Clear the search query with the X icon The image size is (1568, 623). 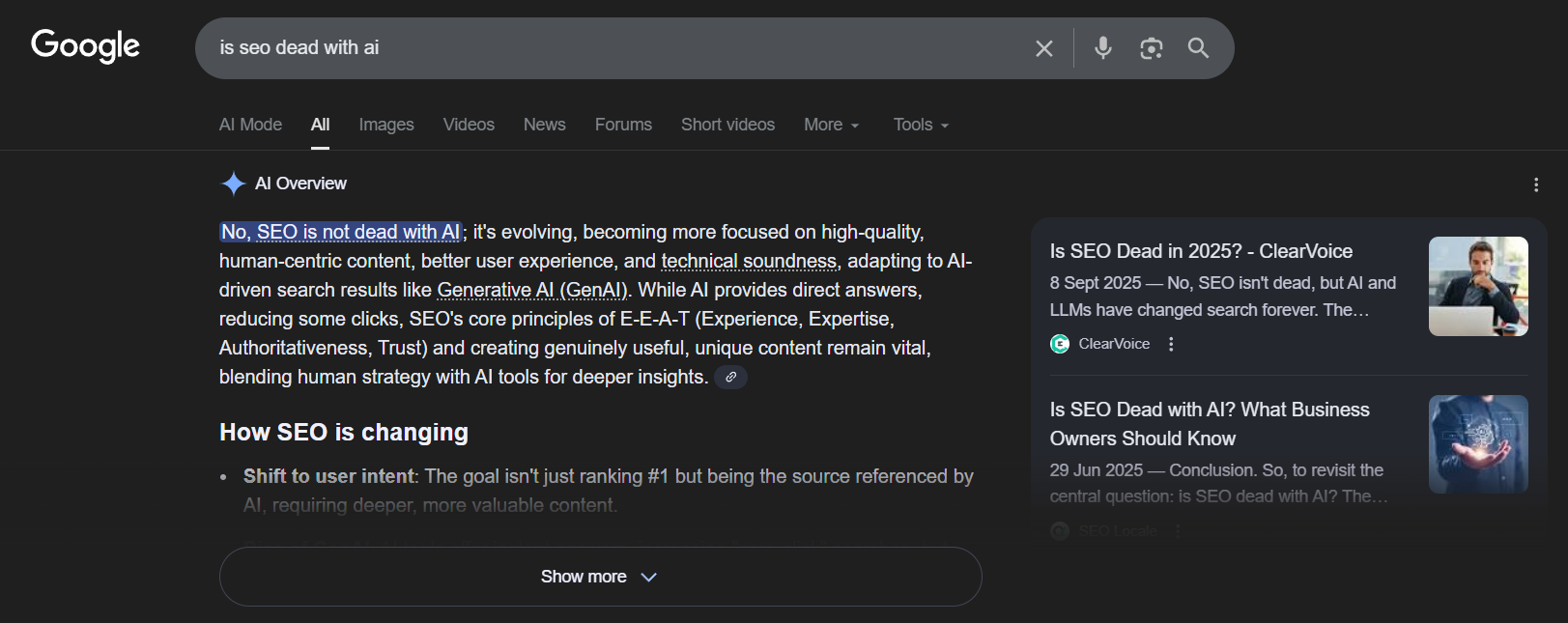click(x=1044, y=48)
